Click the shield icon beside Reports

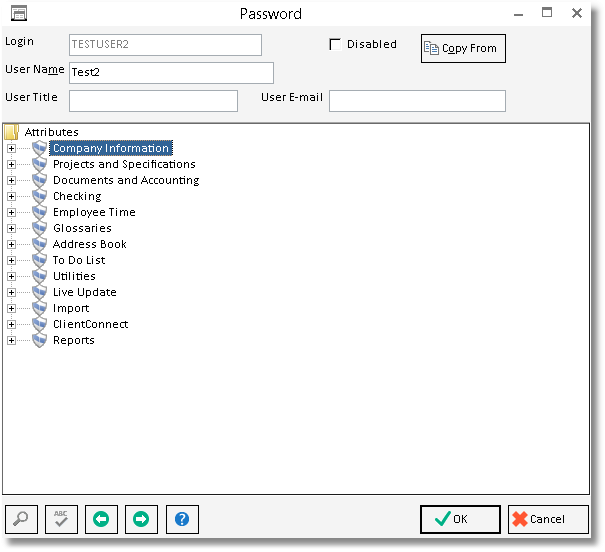pos(39,340)
